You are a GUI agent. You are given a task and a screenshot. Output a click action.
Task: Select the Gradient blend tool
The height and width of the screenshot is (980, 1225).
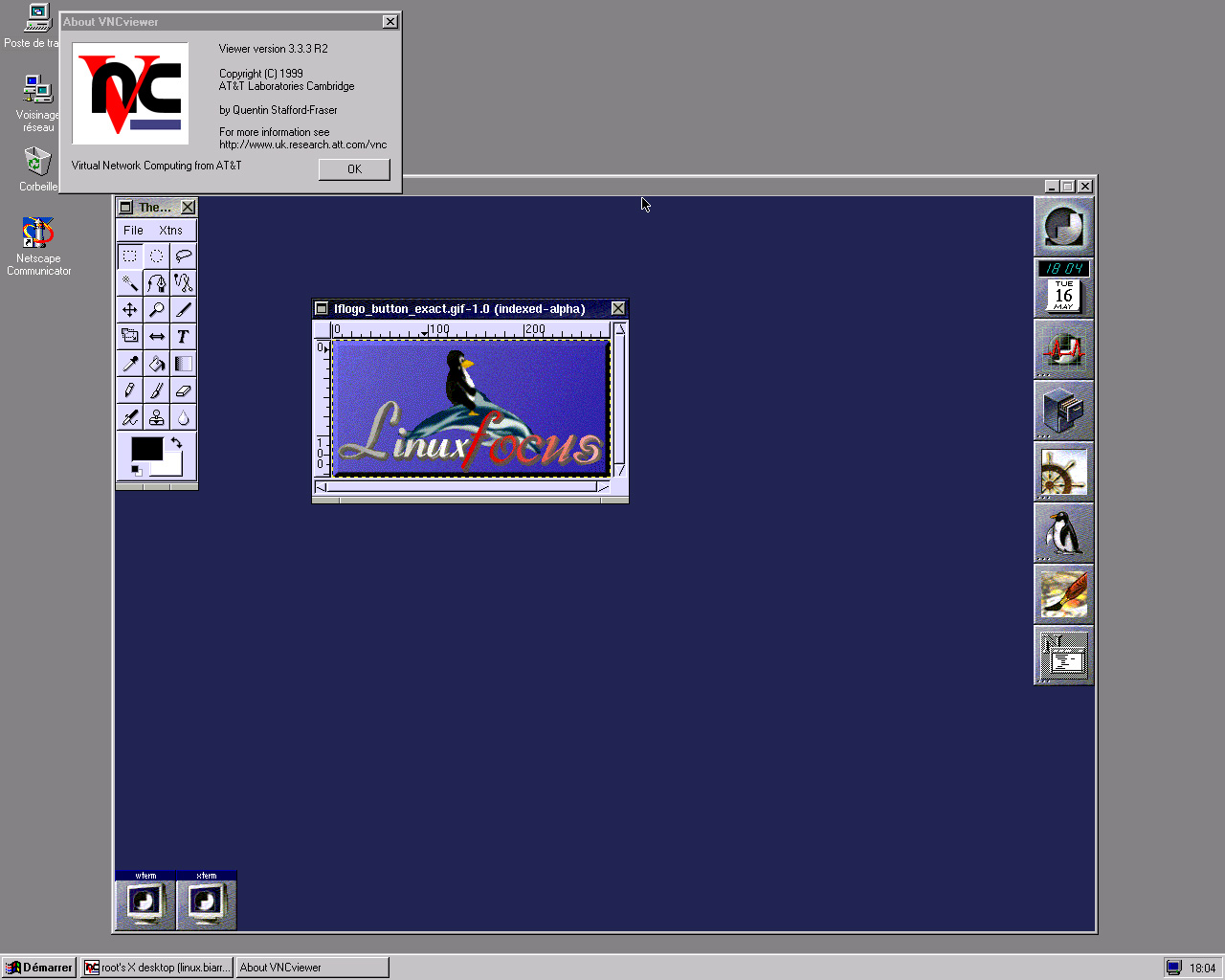coord(183,364)
